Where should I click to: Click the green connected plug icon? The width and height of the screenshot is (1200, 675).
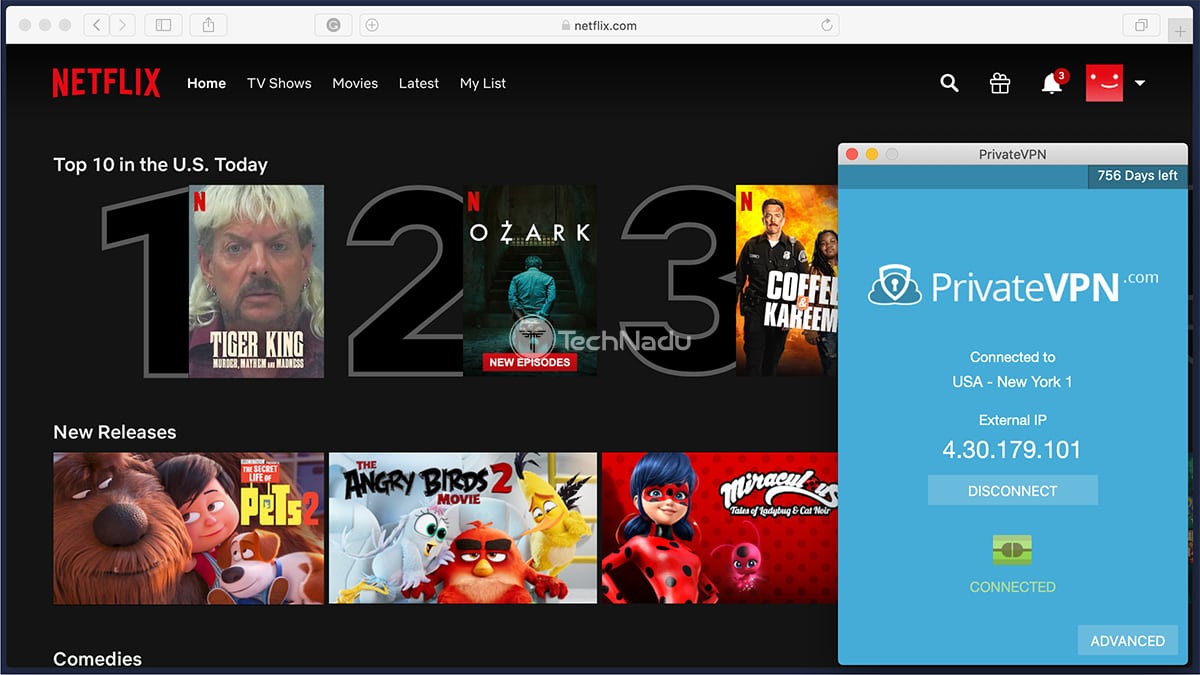click(x=1012, y=552)
